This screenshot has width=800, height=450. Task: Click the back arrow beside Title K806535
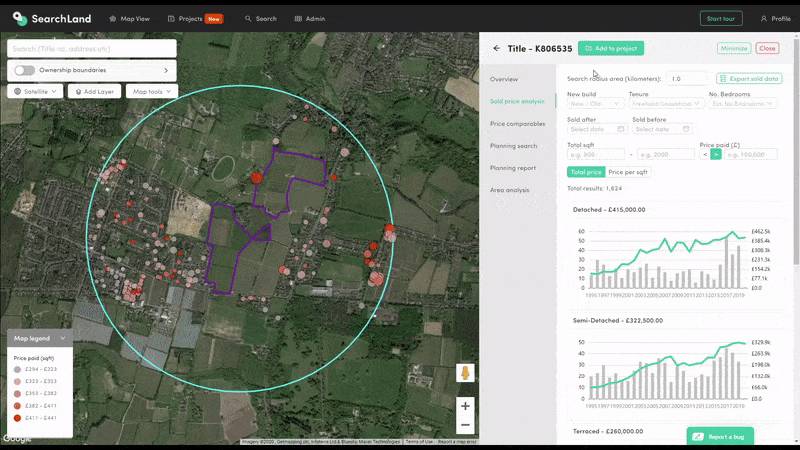coord(497,48)
